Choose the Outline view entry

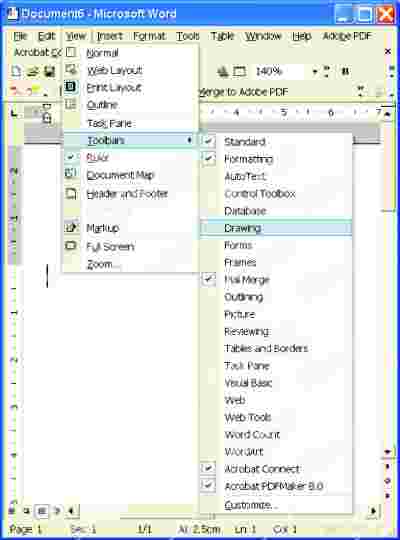point(131,105)
